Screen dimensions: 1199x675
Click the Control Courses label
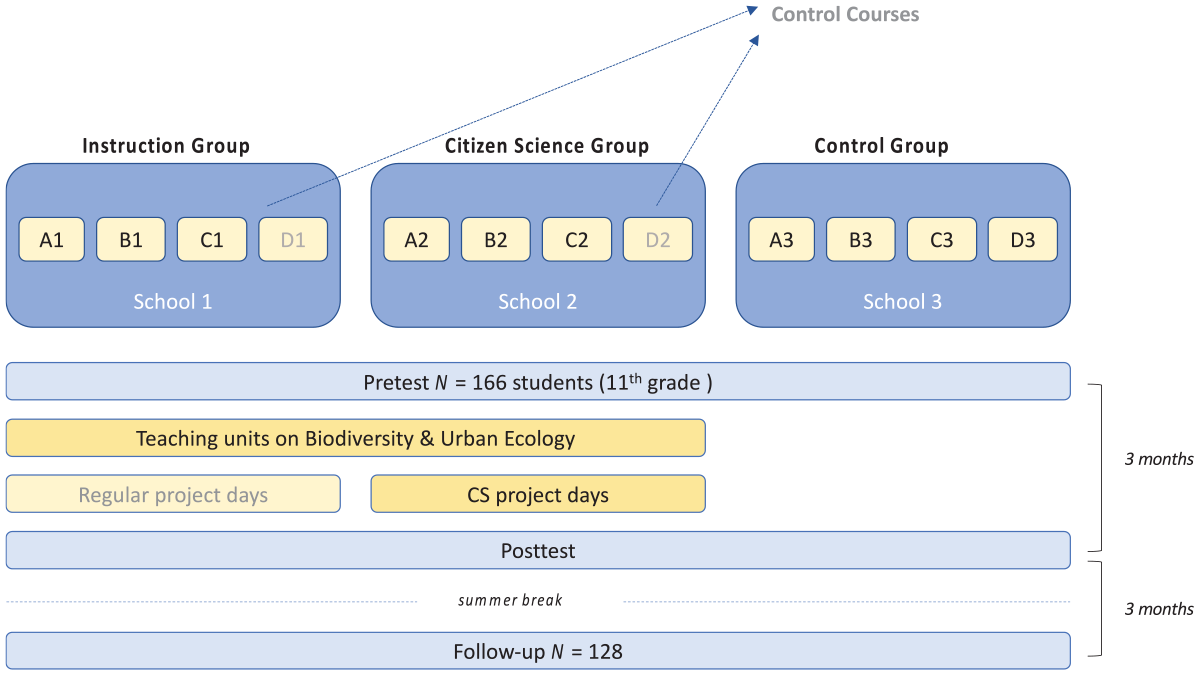[x=845, y=15]
